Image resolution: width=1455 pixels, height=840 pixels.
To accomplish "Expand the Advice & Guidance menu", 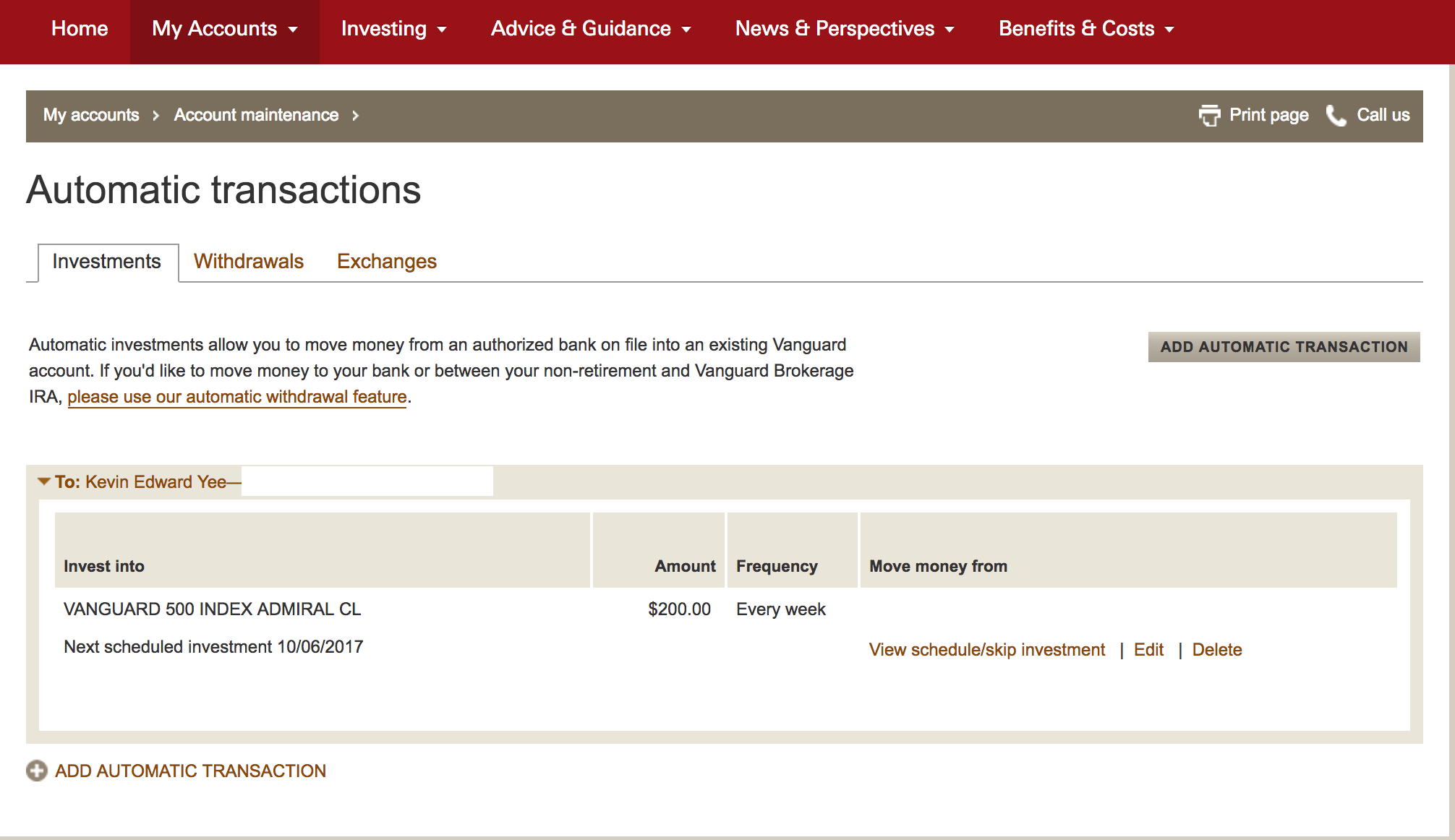I will coord(591,29).
